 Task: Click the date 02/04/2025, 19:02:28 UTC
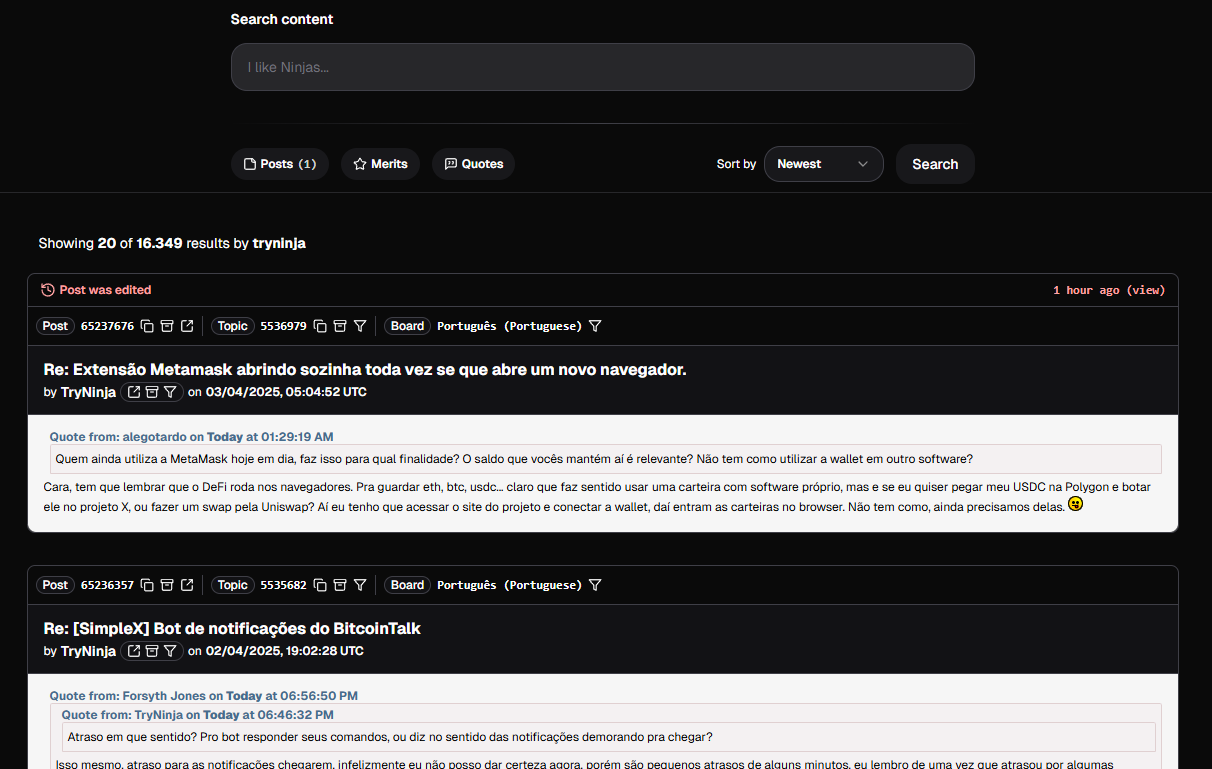(x=284, y=651)
